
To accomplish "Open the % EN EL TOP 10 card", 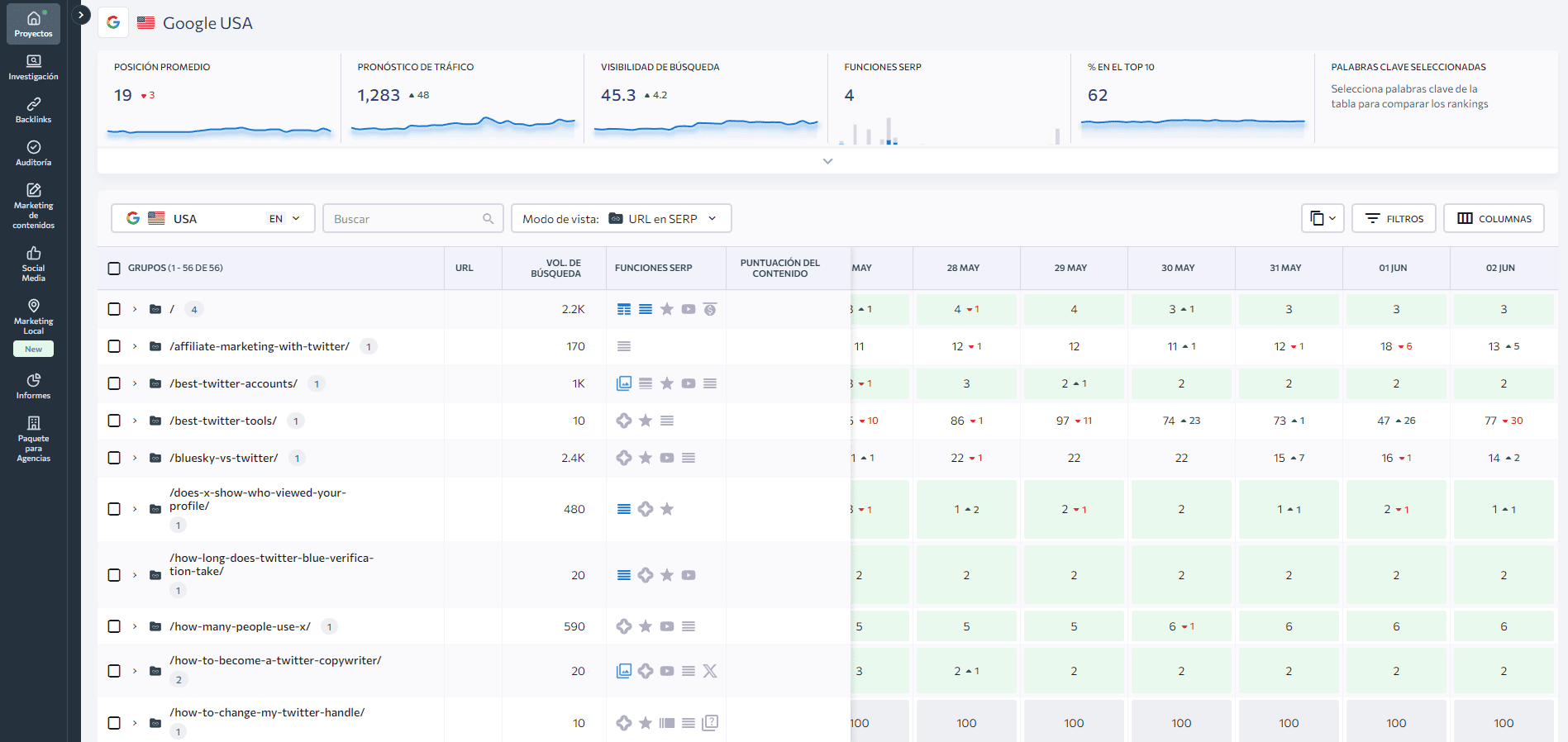I will [1193, 98].
